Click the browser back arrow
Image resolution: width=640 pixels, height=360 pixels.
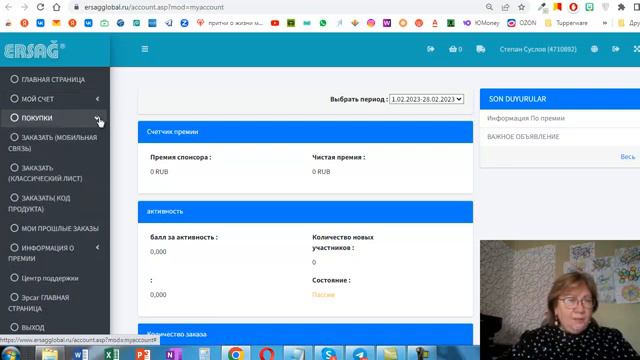pyautogui.click(x=9, y=7)
